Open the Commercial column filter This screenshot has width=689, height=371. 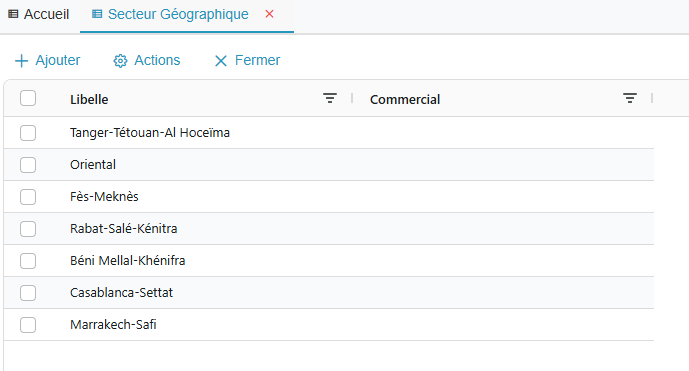[x=630, y=98]
